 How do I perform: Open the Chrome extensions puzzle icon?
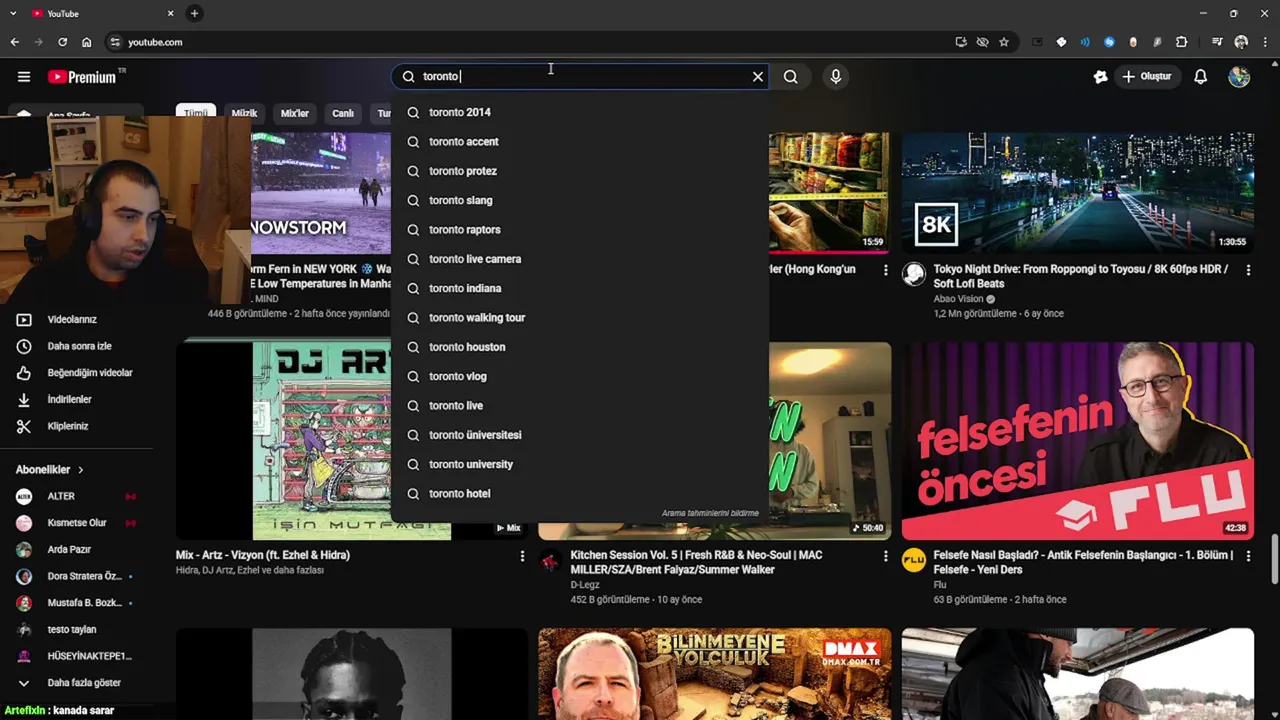tap(1181, 42)
